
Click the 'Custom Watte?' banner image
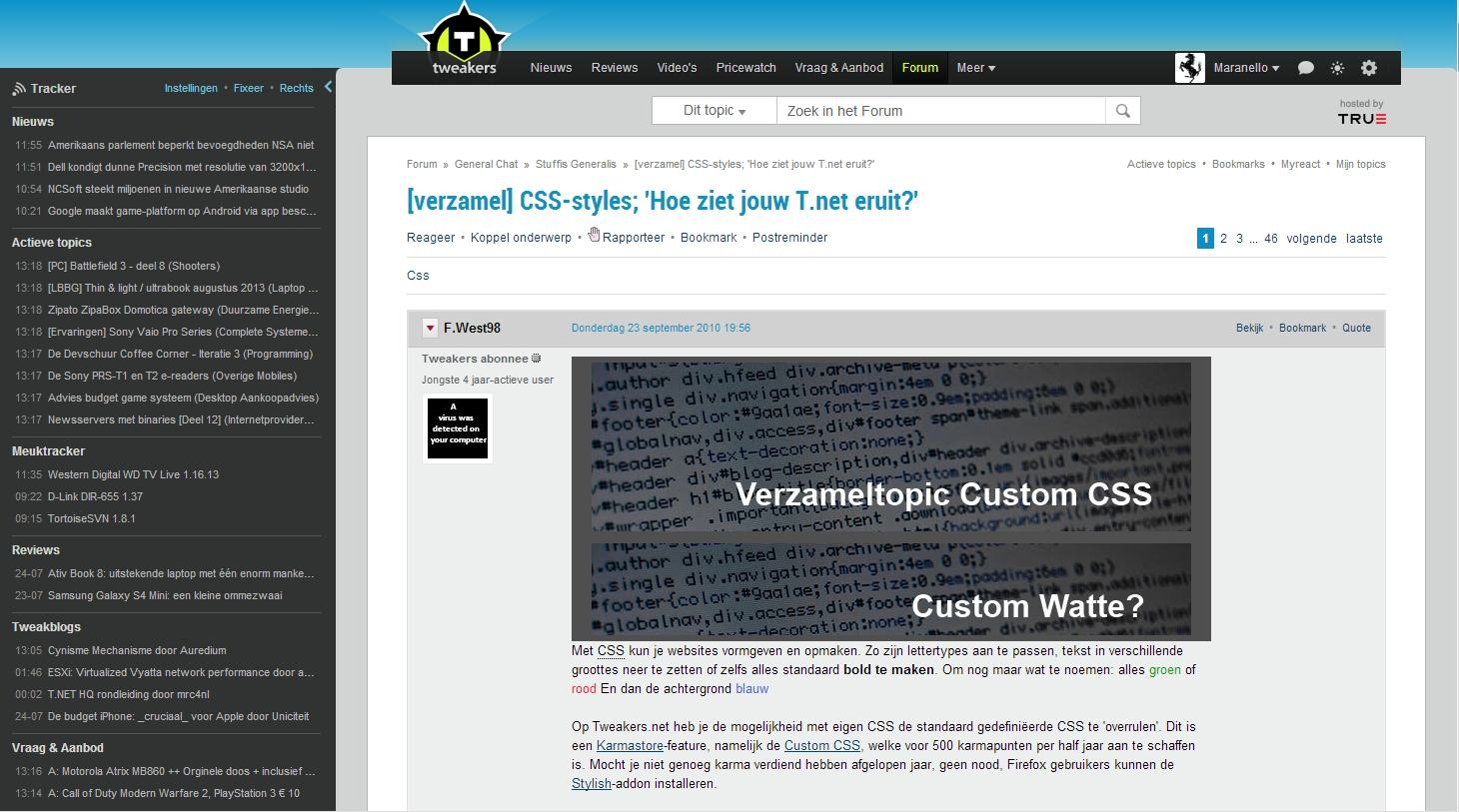[891, 590]
